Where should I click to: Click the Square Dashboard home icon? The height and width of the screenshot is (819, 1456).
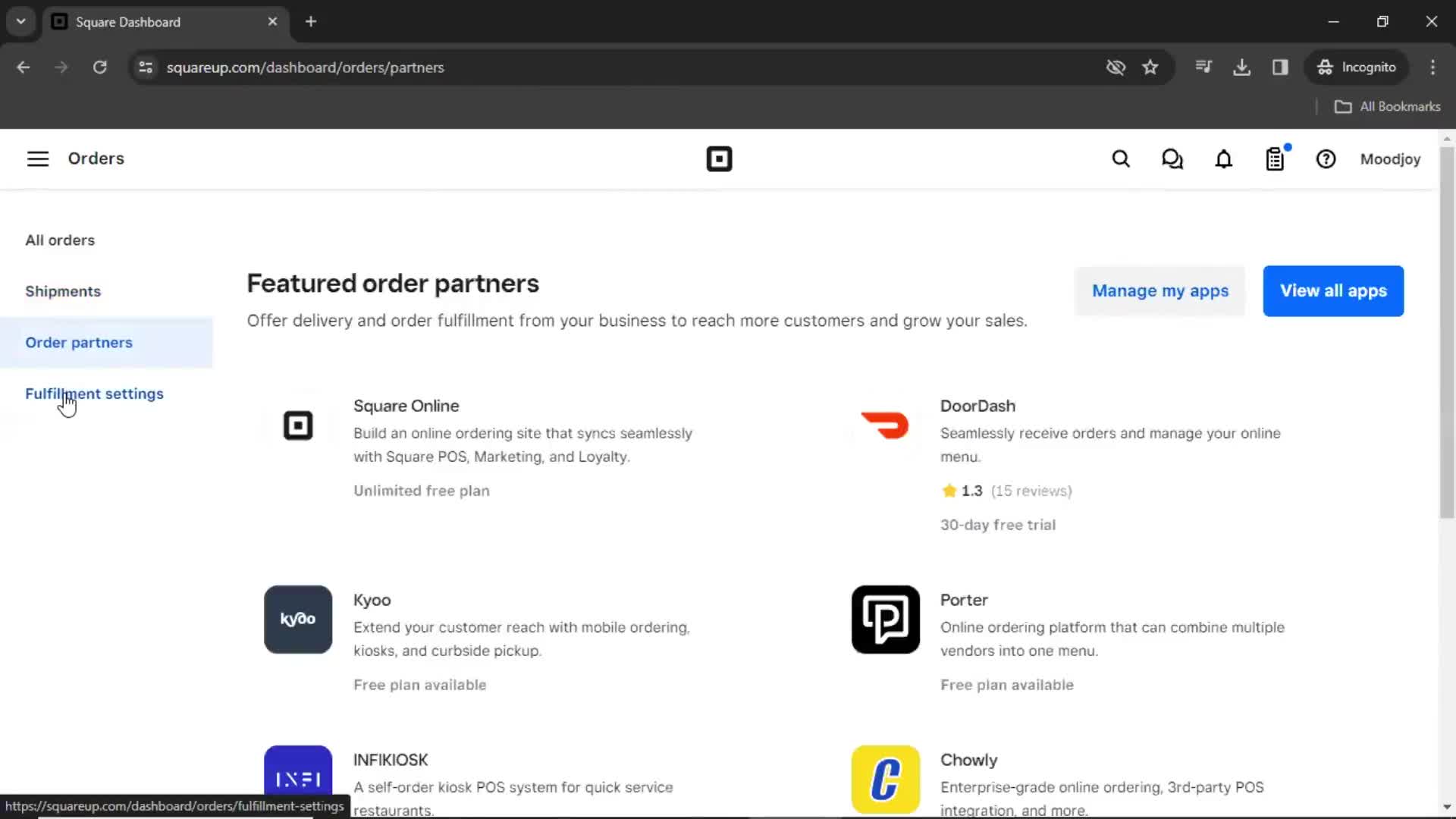pyautogui.click(x=719, y=159)
